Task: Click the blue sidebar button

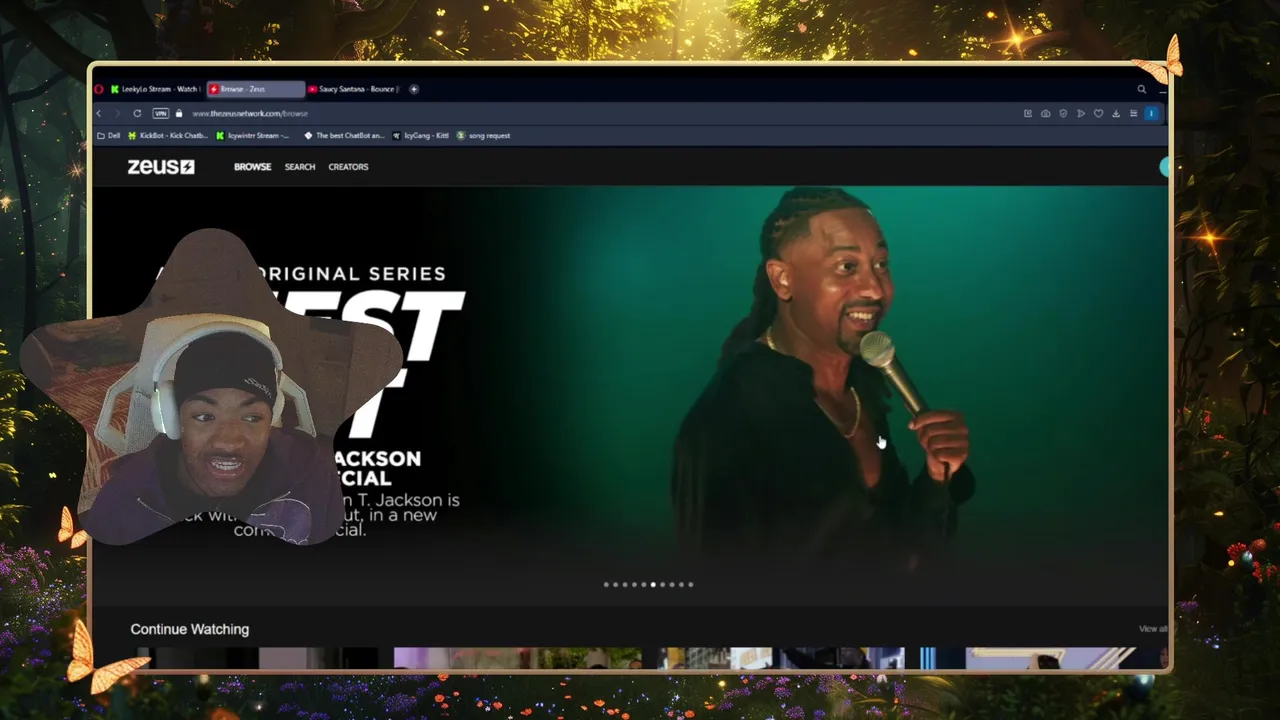Action: pos(1151,113)
